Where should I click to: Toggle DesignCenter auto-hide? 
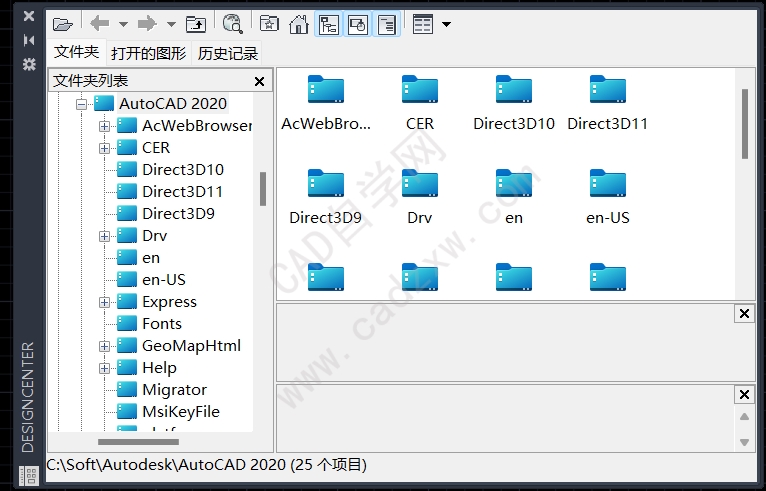(x=29, y=40)
